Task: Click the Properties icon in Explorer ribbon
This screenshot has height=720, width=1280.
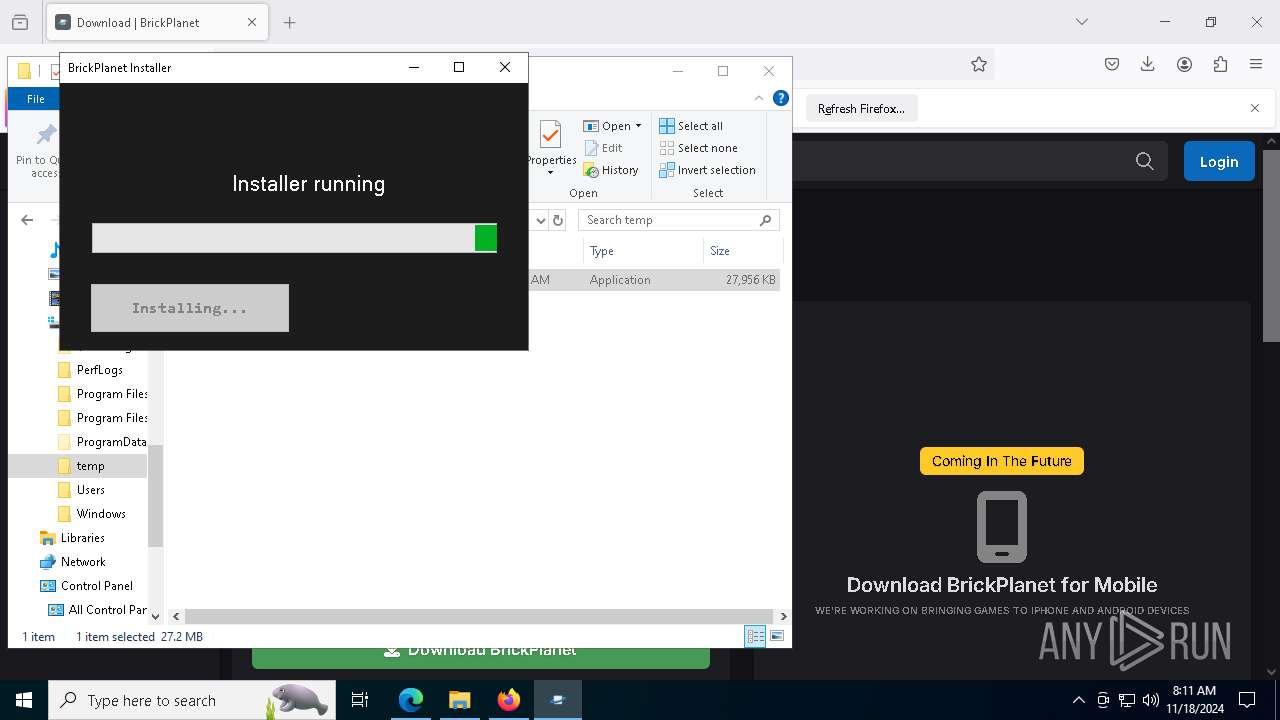Action: tap(550, 134)
